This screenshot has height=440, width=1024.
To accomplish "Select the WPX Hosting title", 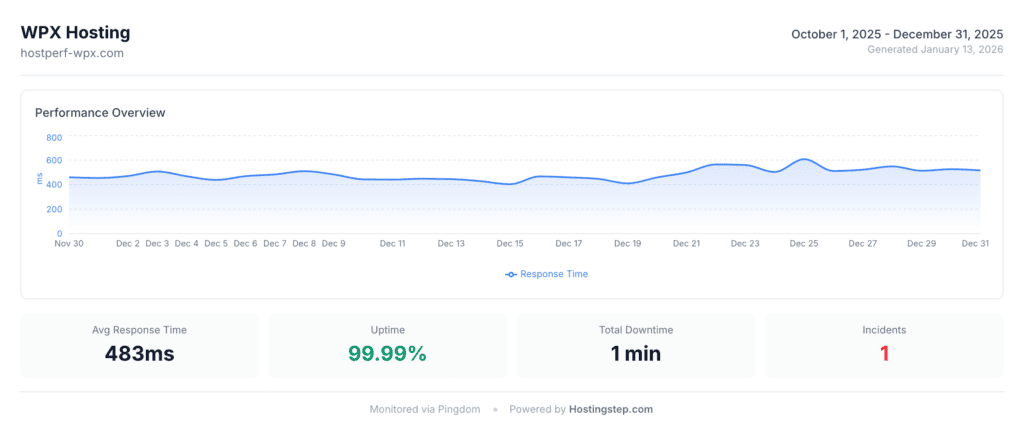I will click(75, 33).
